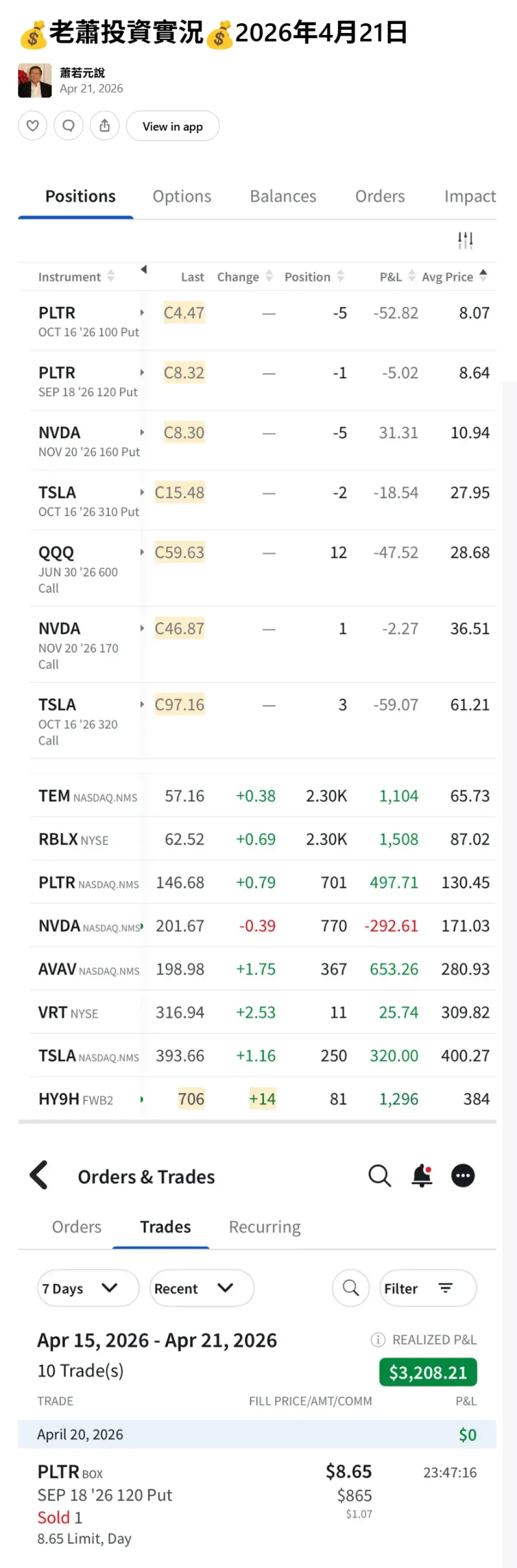Click the share post icon
The height and width of the screenshot is (1568, 517).
105,126
